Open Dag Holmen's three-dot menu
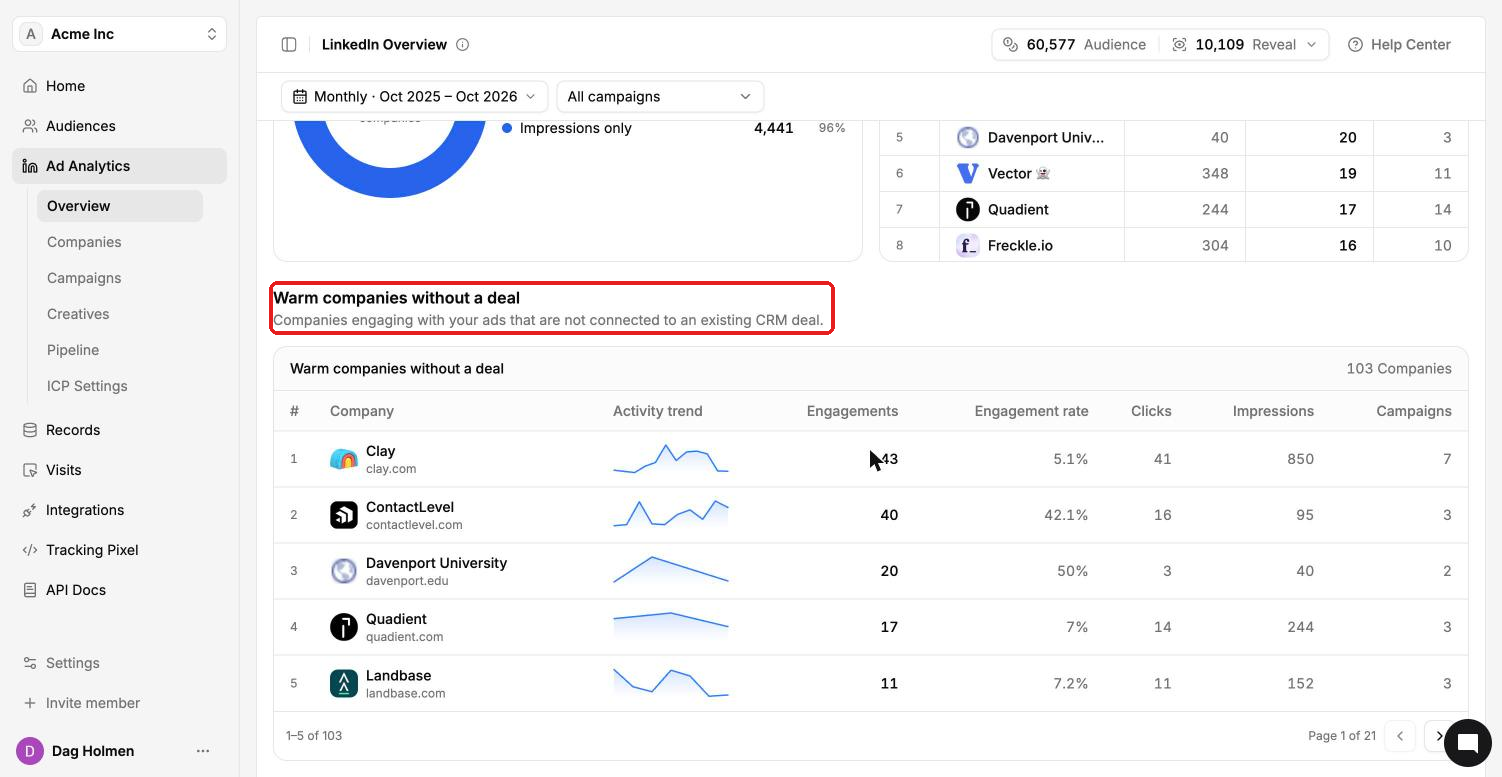Screen dimensions: 1502x777 [203, 751]
